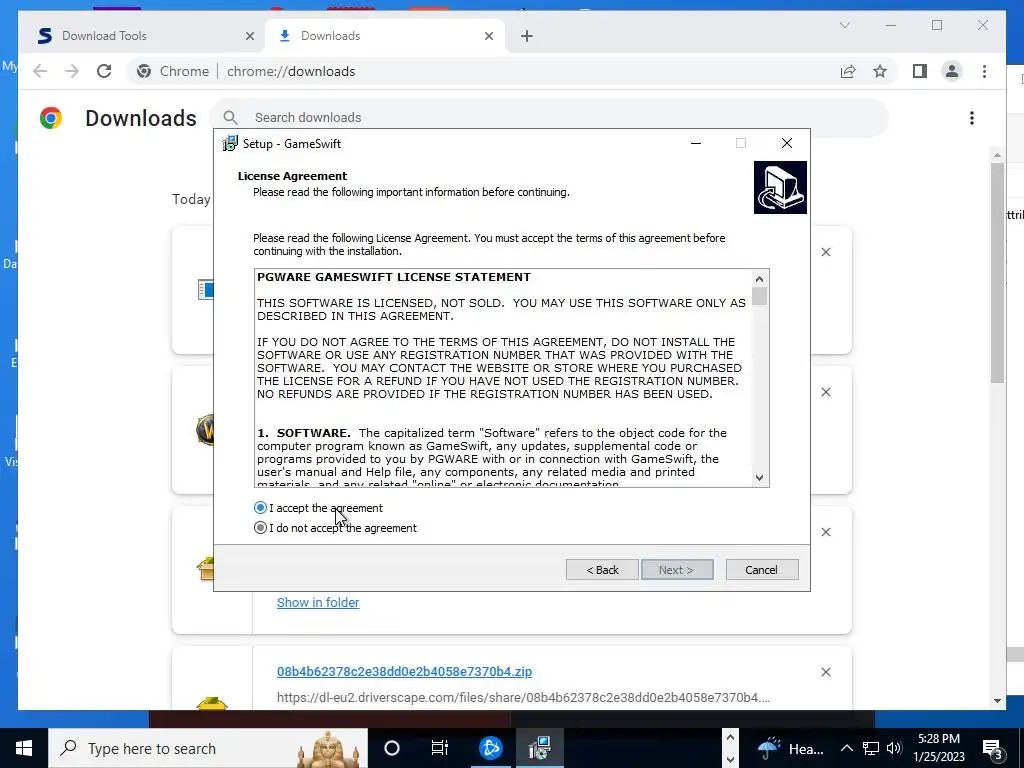1024x768 pixels.
Task: Open the Chrome profile avatar menu
Action: click(x=952, y=71)
